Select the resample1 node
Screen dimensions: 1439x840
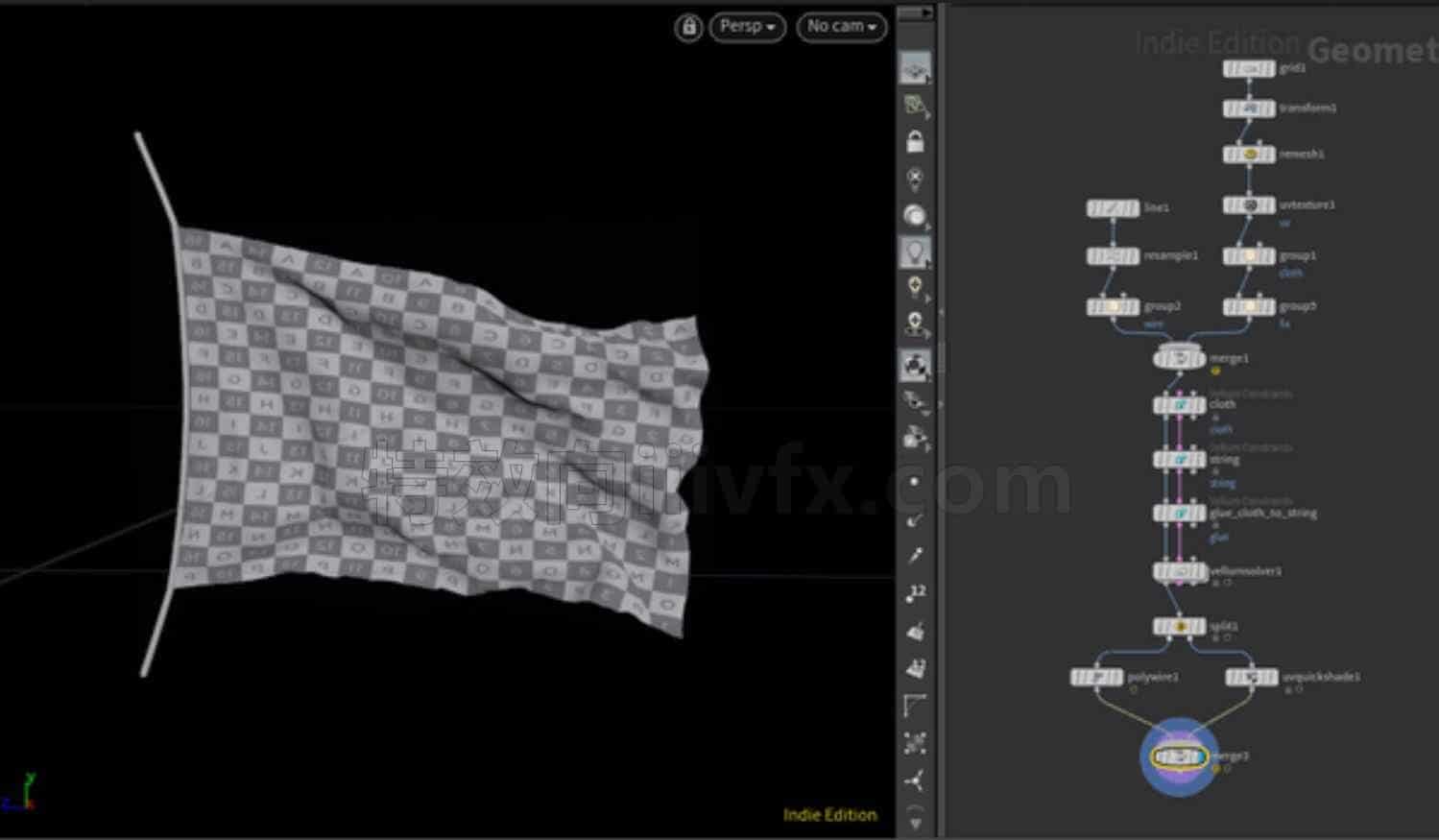click(1113, 256)
